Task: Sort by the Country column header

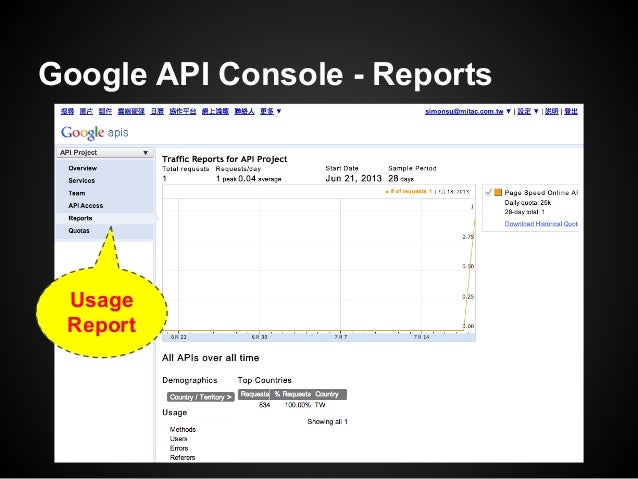Action: (327, 394)
